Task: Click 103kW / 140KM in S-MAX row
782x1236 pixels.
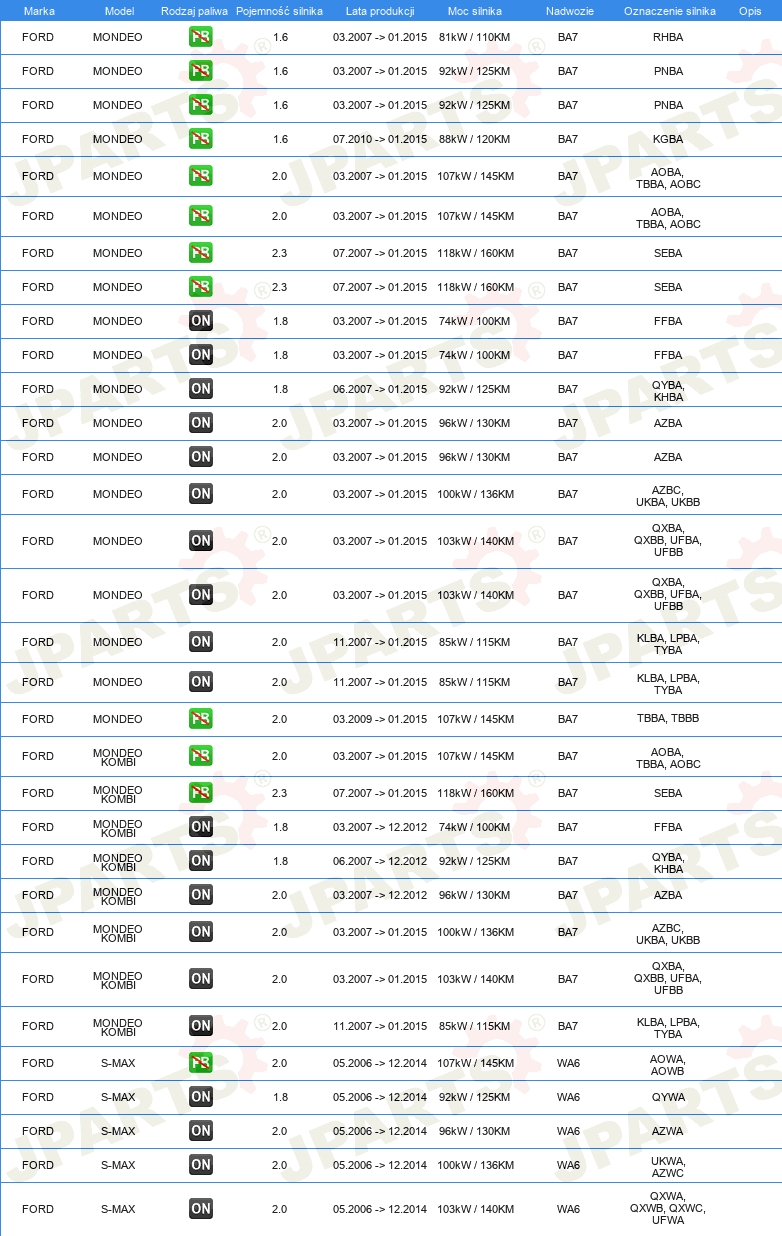Action: (x=475, y=1209)
